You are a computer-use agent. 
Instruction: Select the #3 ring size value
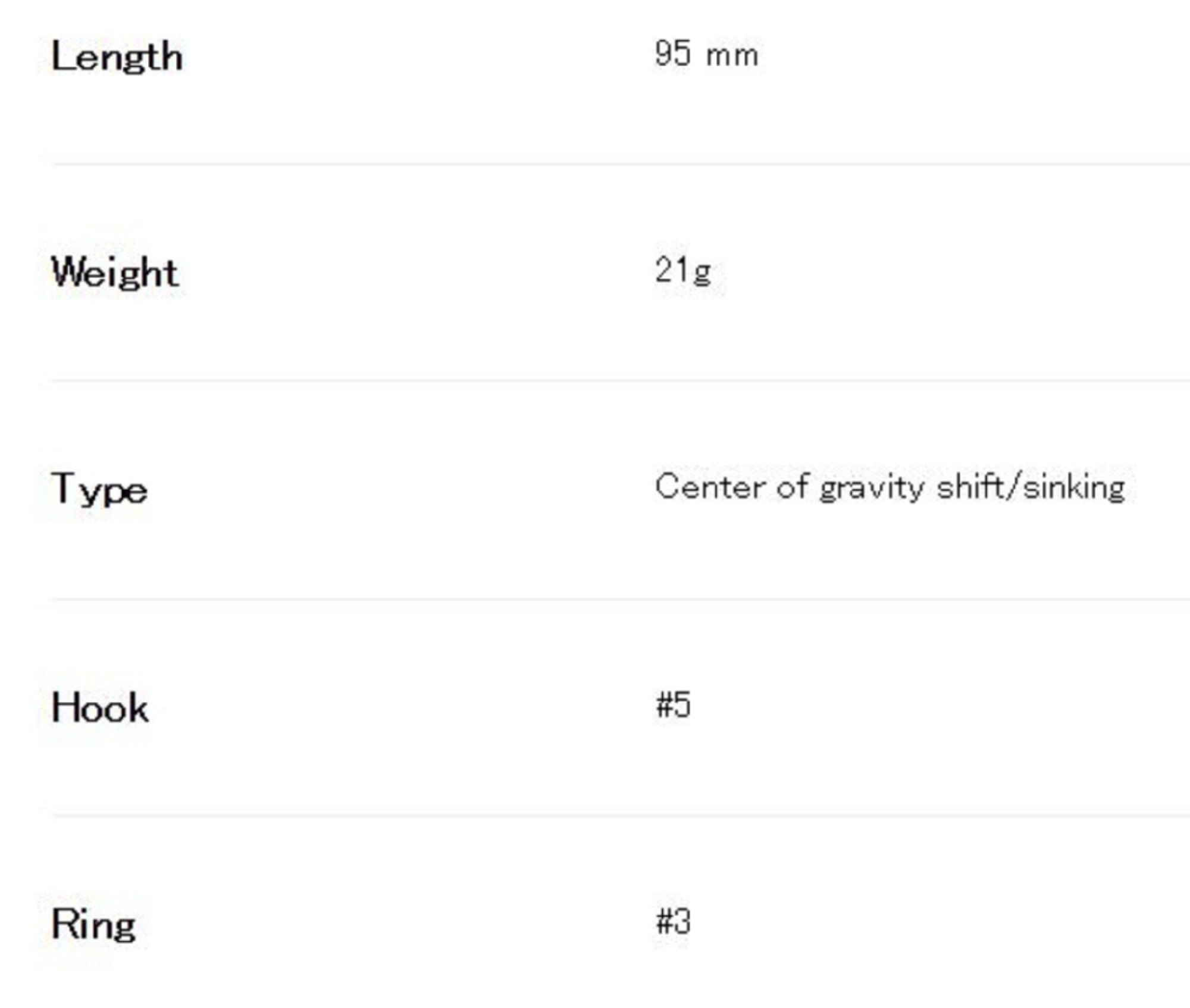click(673, 922)
